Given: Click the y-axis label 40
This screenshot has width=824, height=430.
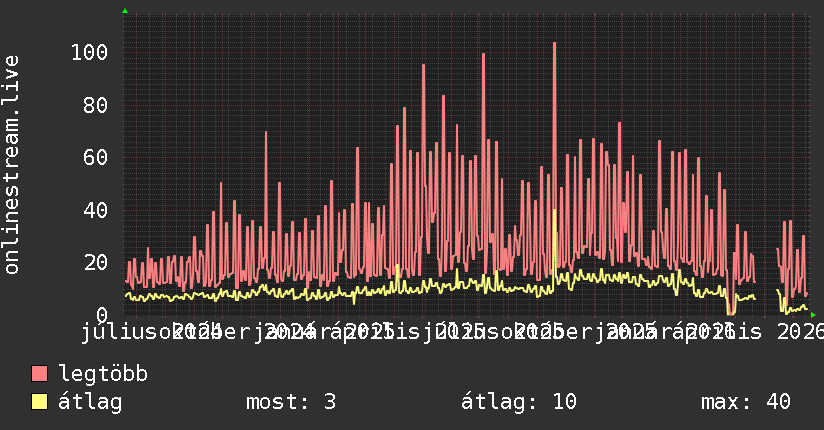Looking at the screenshot, I should (x=95, y=210).
